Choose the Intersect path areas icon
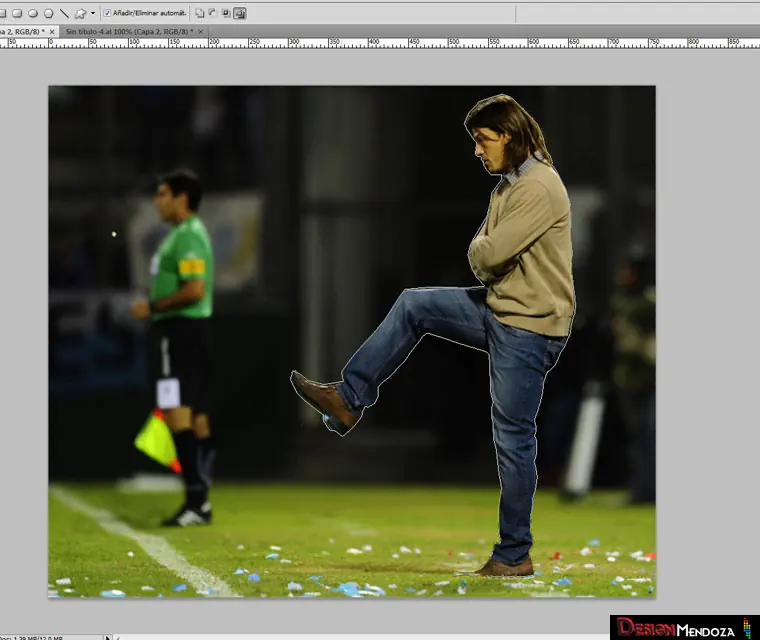The height and width of the screenshot is (640, 760). point(226,14)
